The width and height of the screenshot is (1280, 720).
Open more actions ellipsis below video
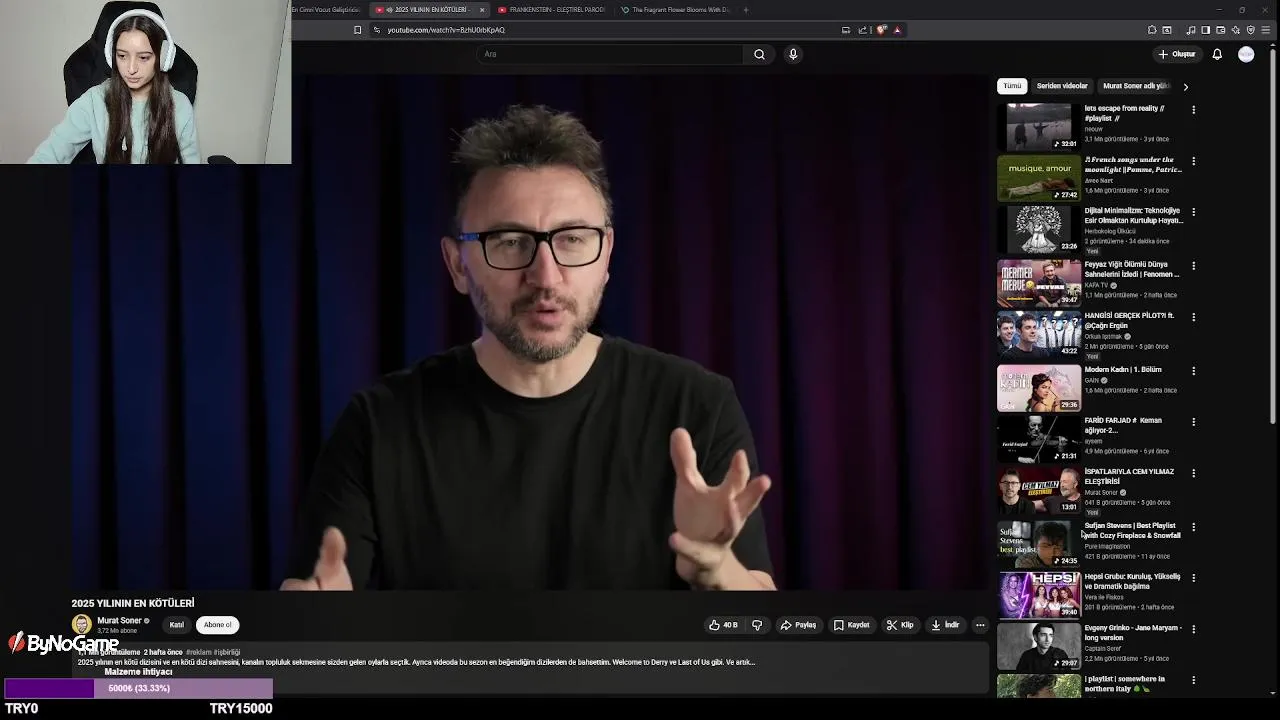pos(980,625)
